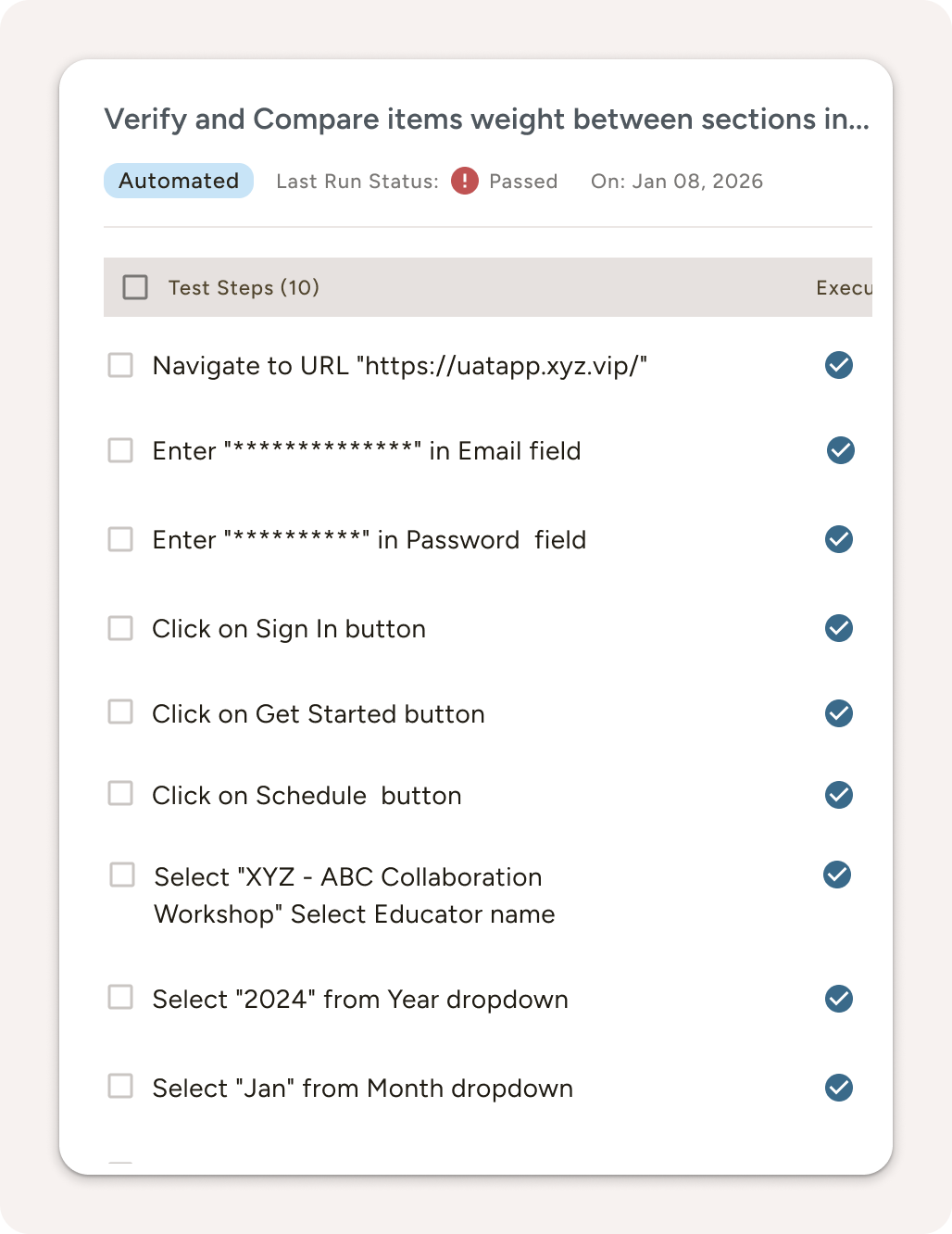
Task: Check the box for Select Jan from Month step
Action: tap(120, 1087)
